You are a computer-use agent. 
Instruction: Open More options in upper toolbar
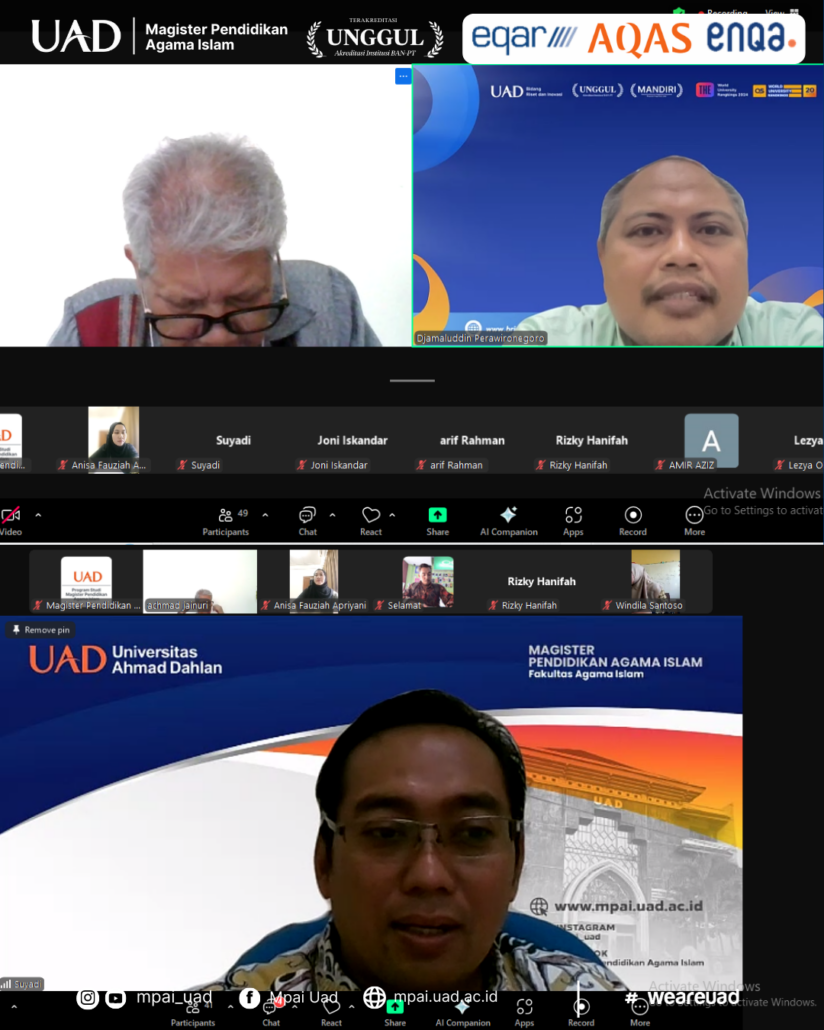[x=694, y=522]
